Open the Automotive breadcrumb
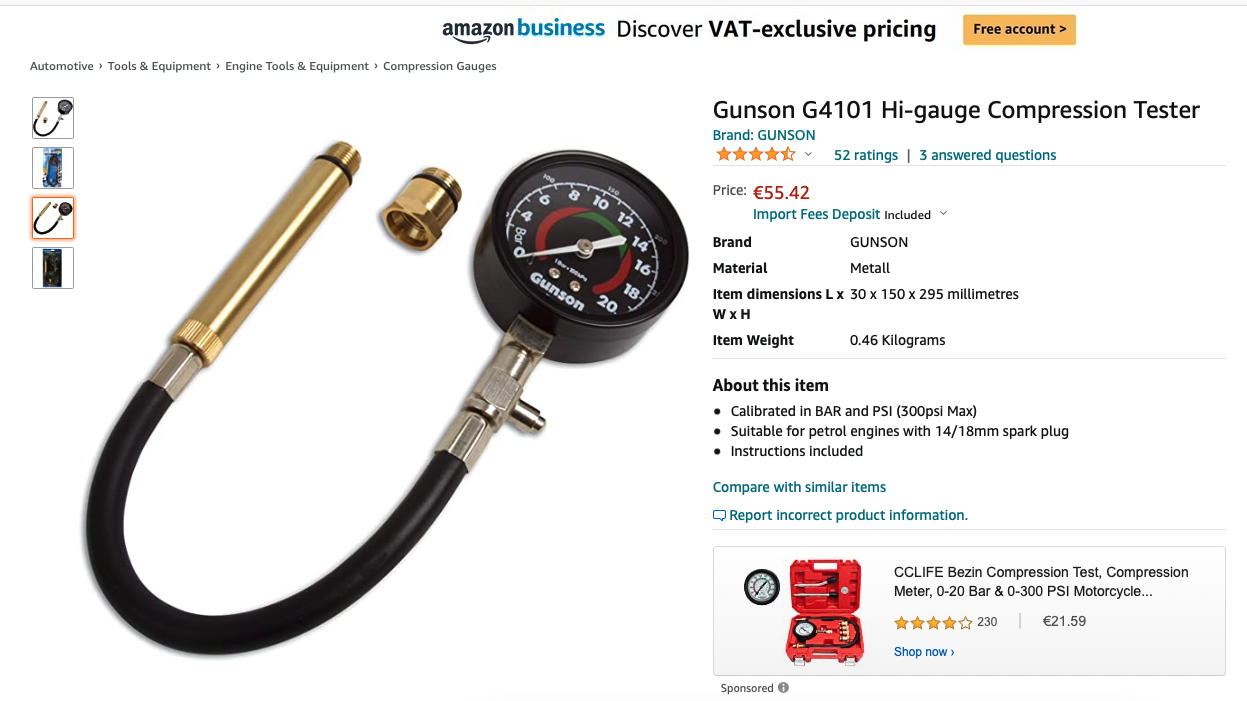 (62, 66)
